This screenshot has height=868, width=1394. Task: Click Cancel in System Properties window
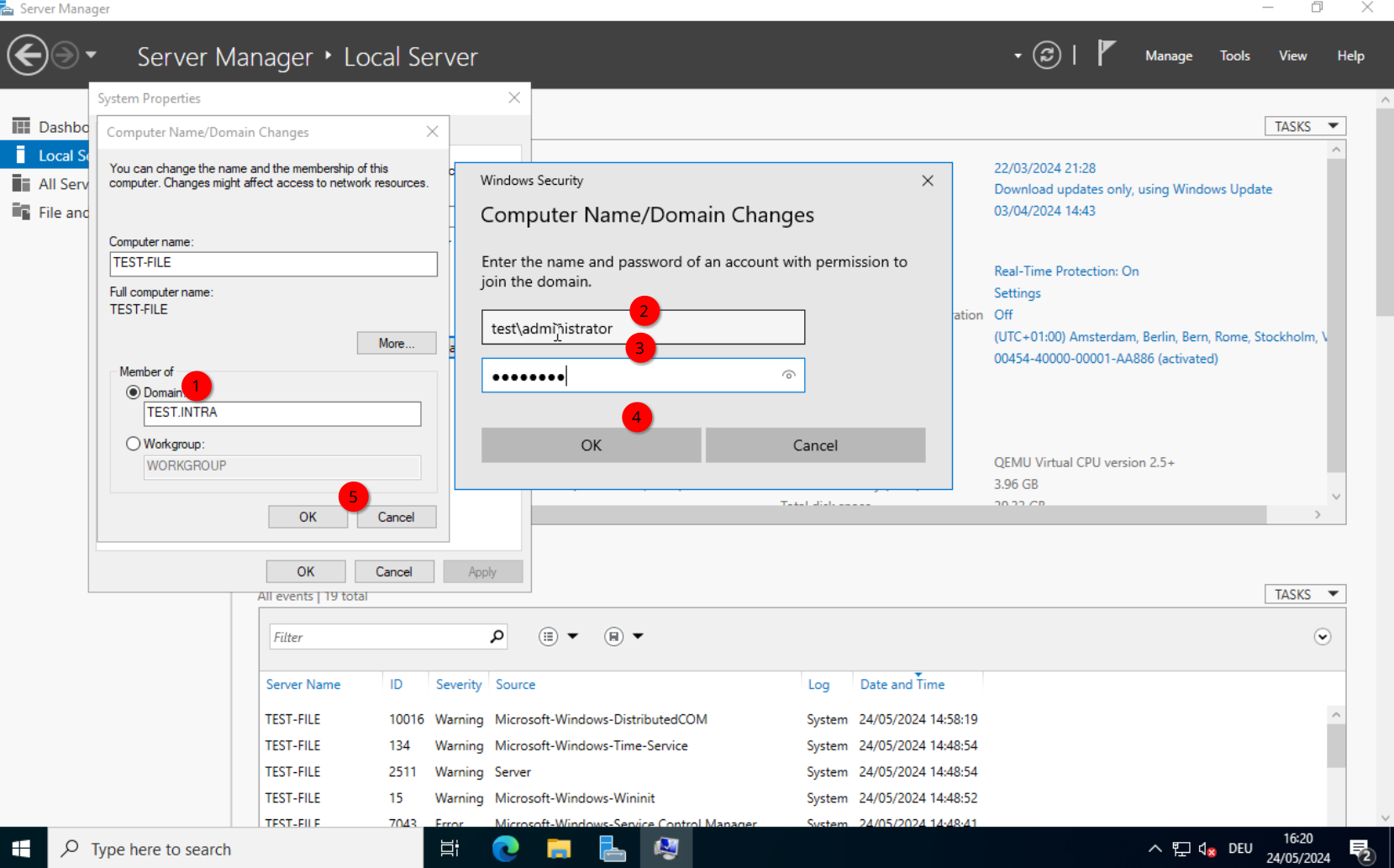click(x=394, y=571)
